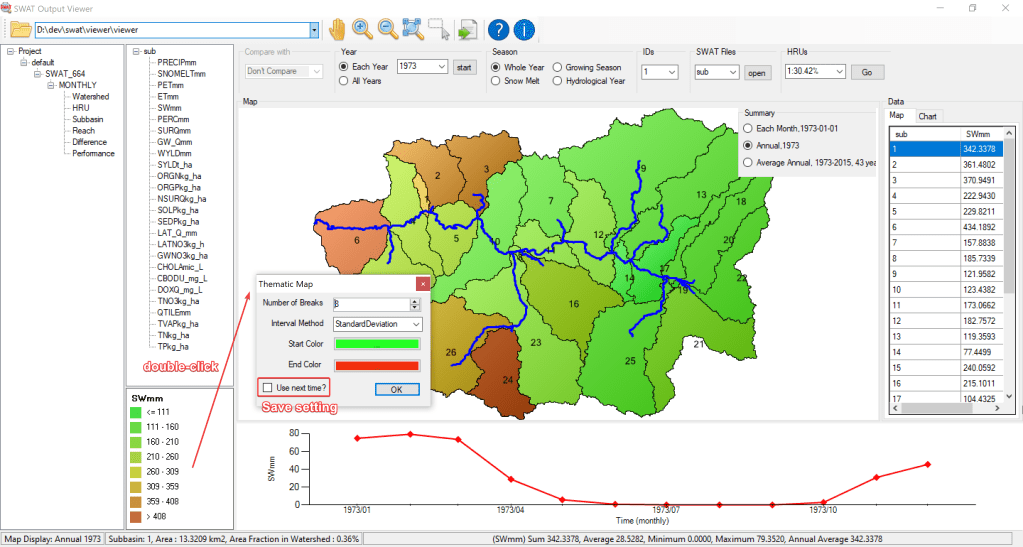Switch to the Chart tab
Viewport: 1023px width, 547px height.
click(x=927, y=116)
